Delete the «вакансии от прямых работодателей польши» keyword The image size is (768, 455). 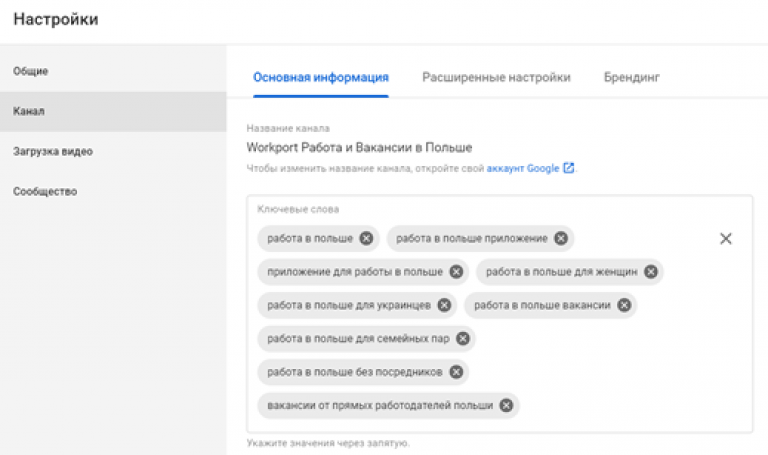point(506,406)
